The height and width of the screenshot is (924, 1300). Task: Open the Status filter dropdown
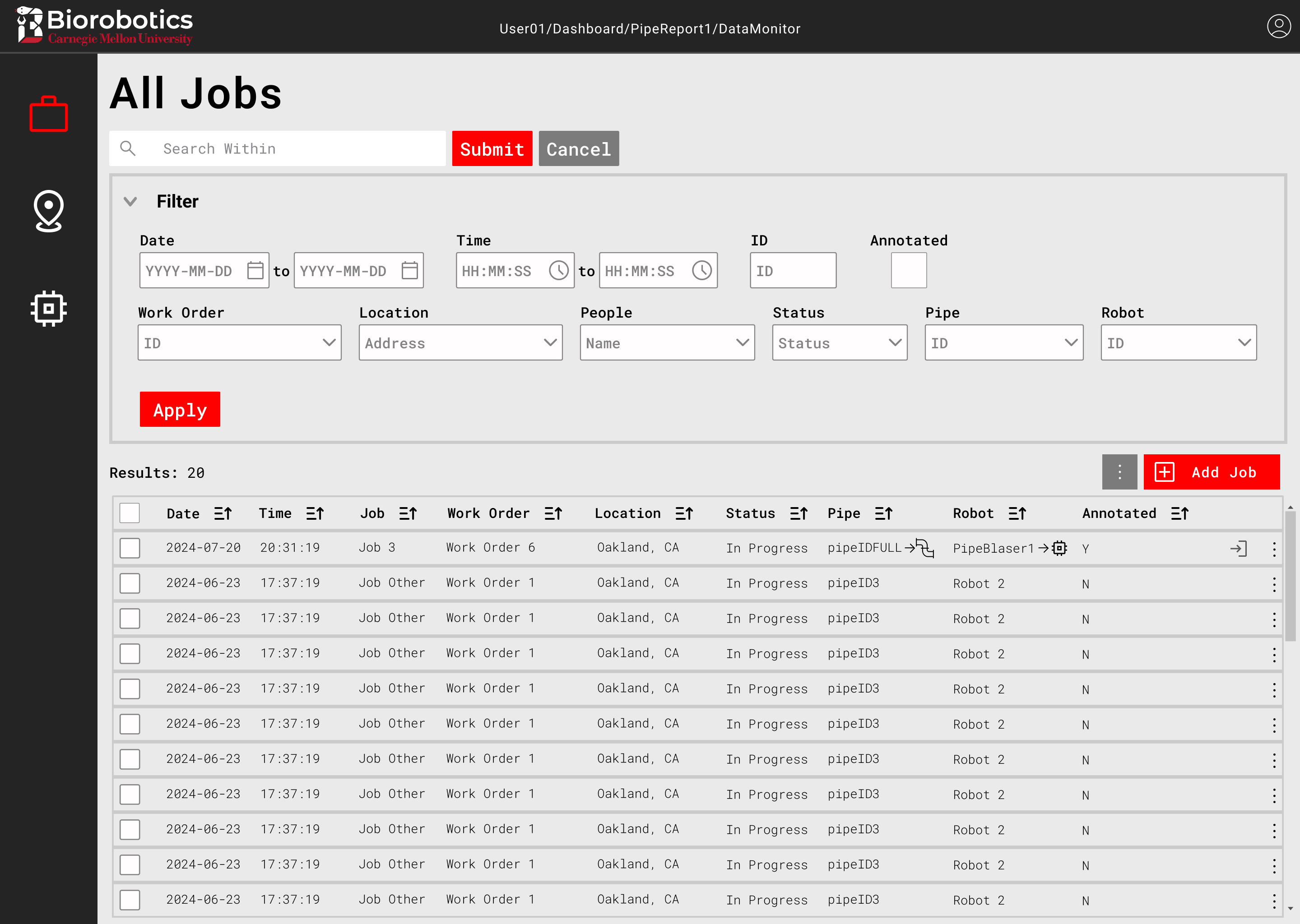(x=840, y=342)
